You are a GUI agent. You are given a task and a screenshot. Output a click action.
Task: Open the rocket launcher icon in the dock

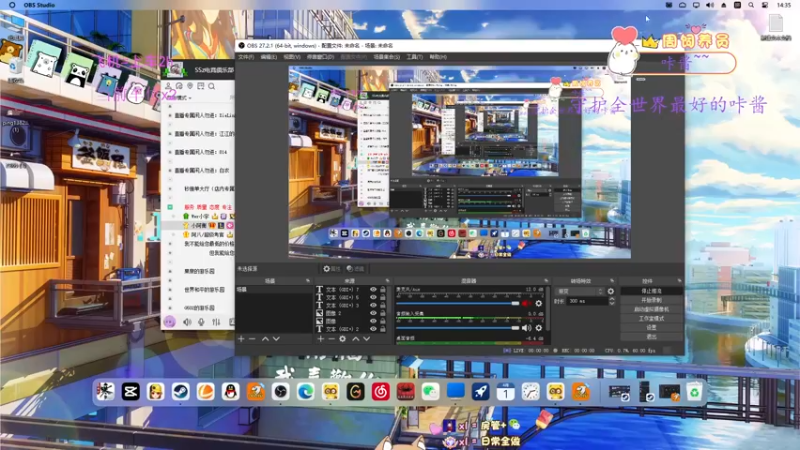click(480, 392)
